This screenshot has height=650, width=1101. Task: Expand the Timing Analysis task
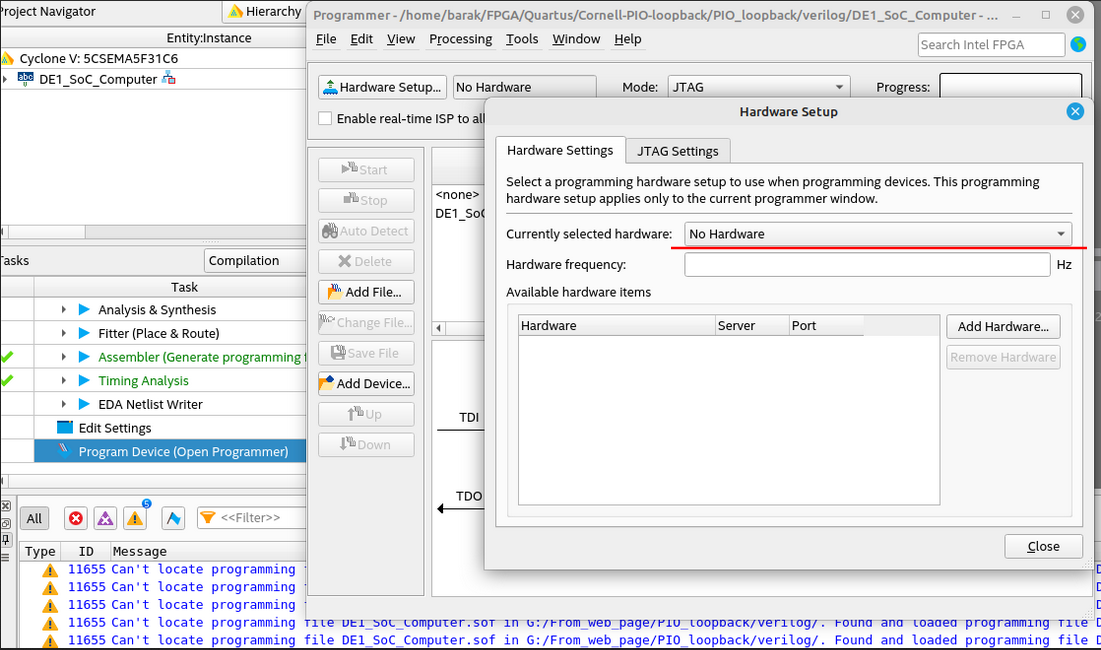point(64,380)
